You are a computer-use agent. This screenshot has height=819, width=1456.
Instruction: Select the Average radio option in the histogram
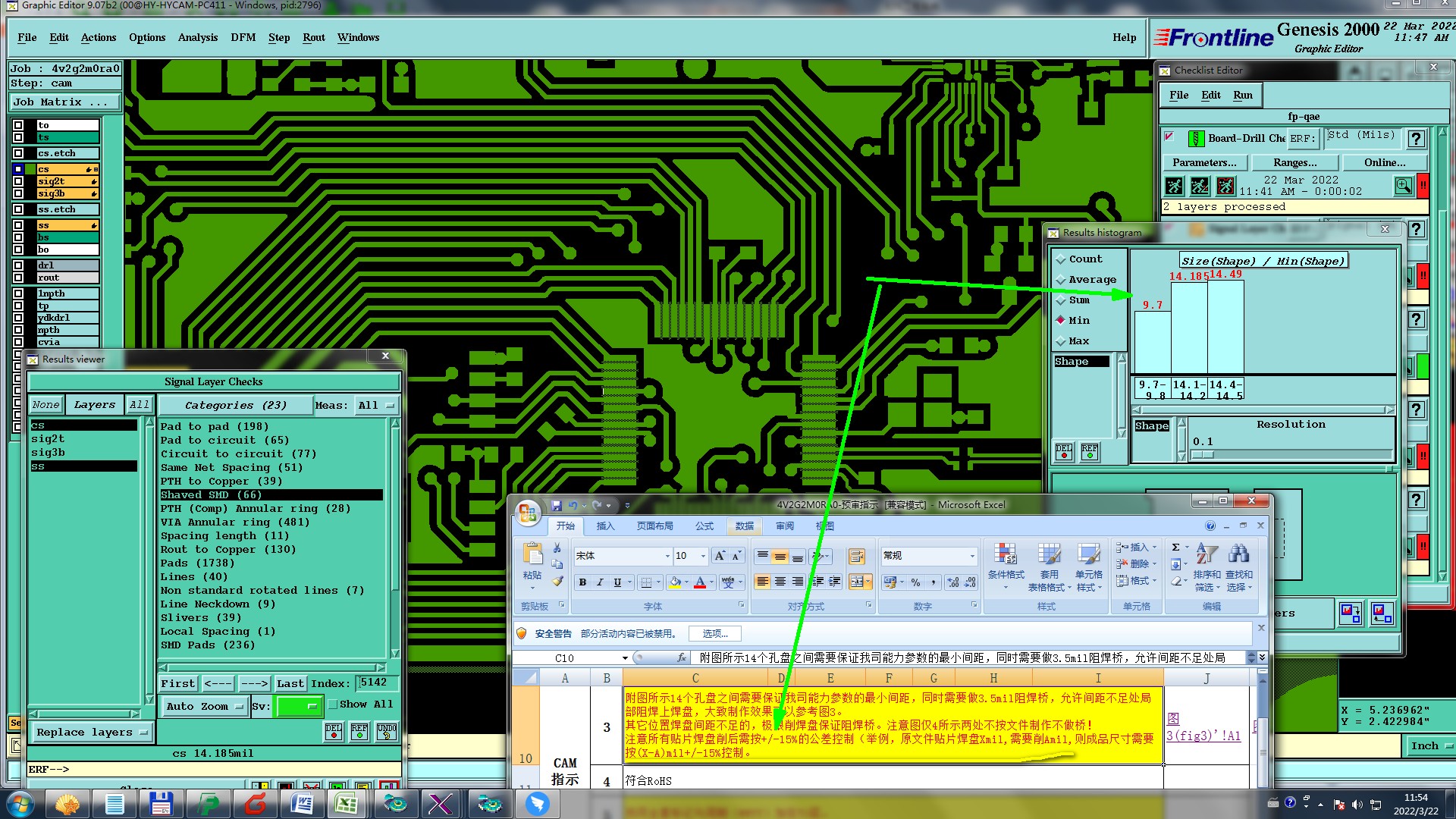click(x=1061, y=281)
